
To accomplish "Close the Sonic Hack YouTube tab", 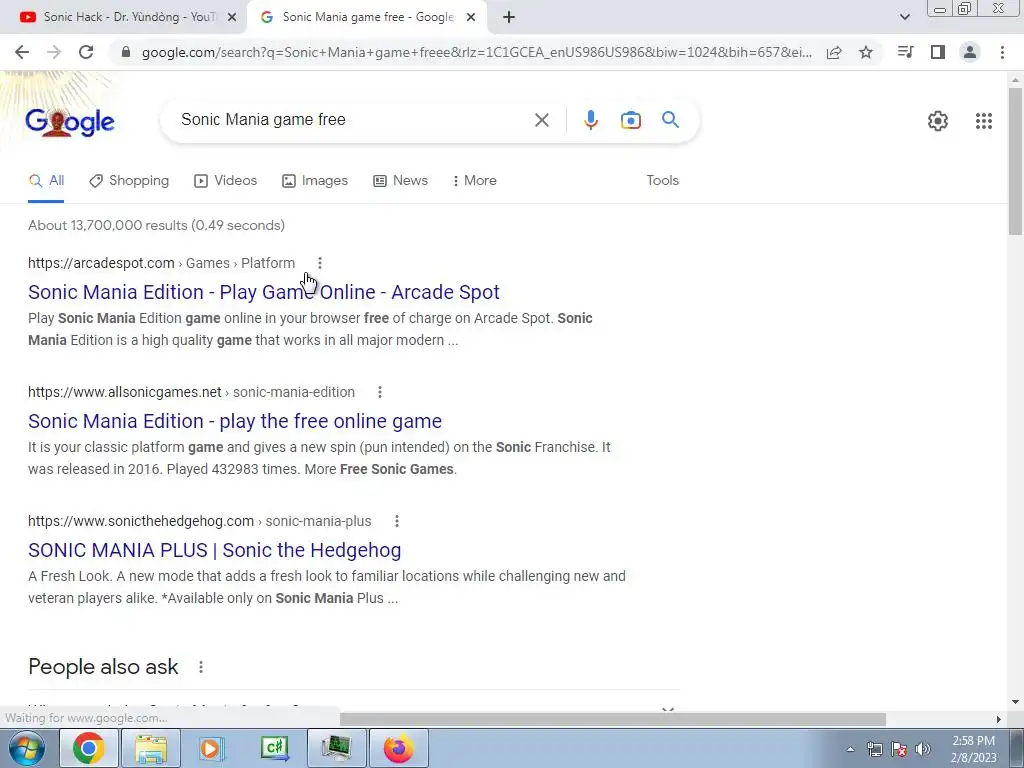I will tap(231, 18).
